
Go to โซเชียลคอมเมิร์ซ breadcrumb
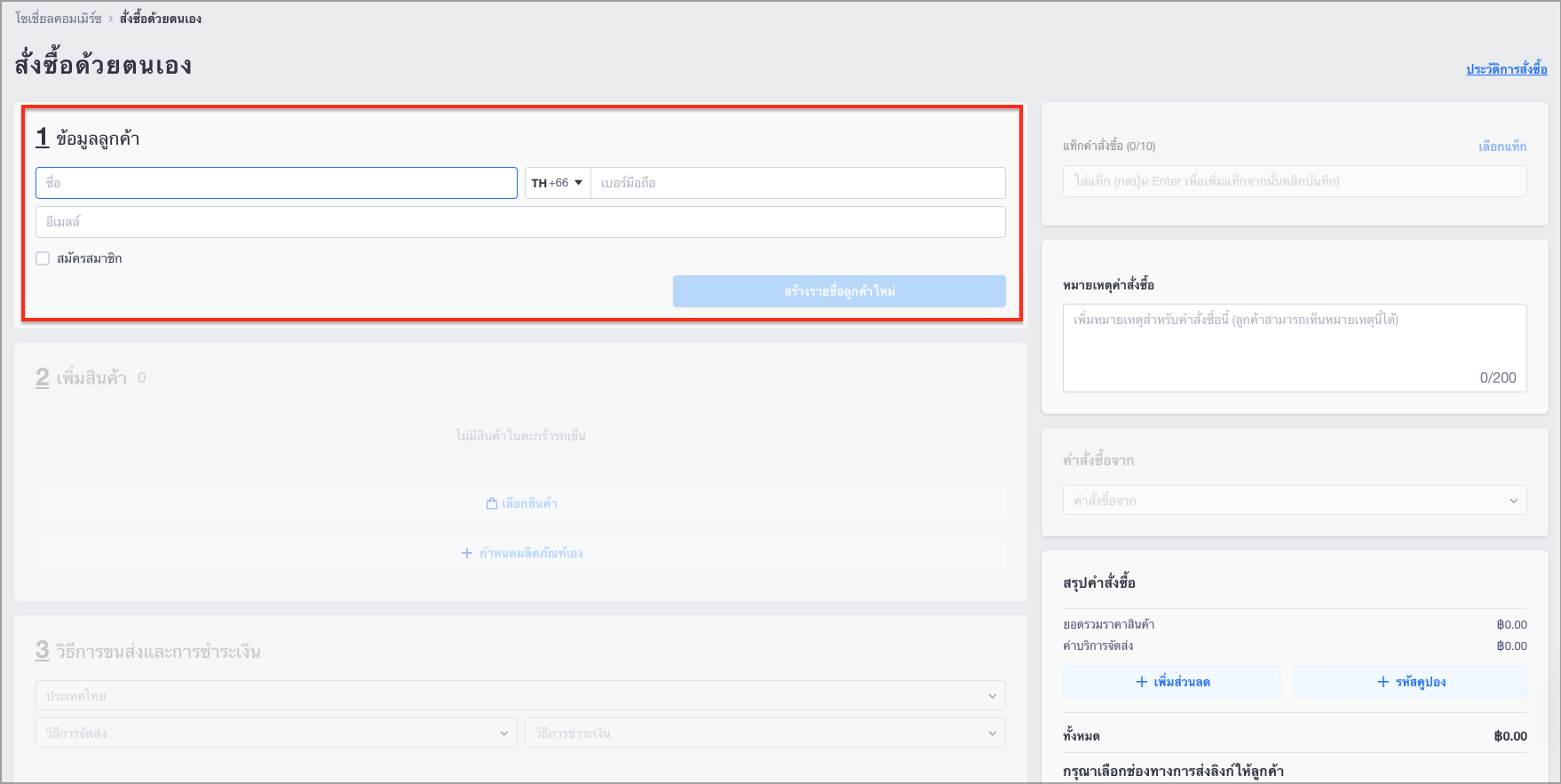59,18
